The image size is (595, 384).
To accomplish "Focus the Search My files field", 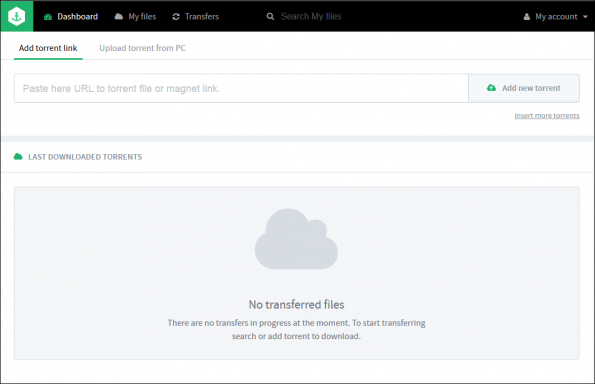I will click(x=311, y=17).
